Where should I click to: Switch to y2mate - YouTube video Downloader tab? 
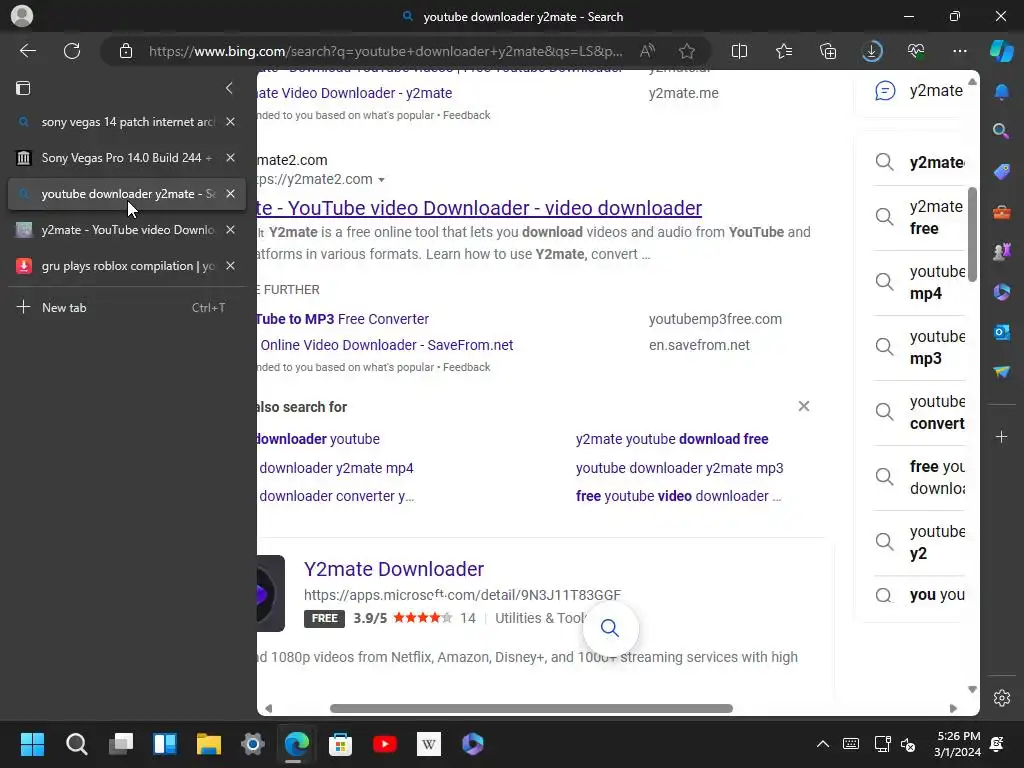127,230
